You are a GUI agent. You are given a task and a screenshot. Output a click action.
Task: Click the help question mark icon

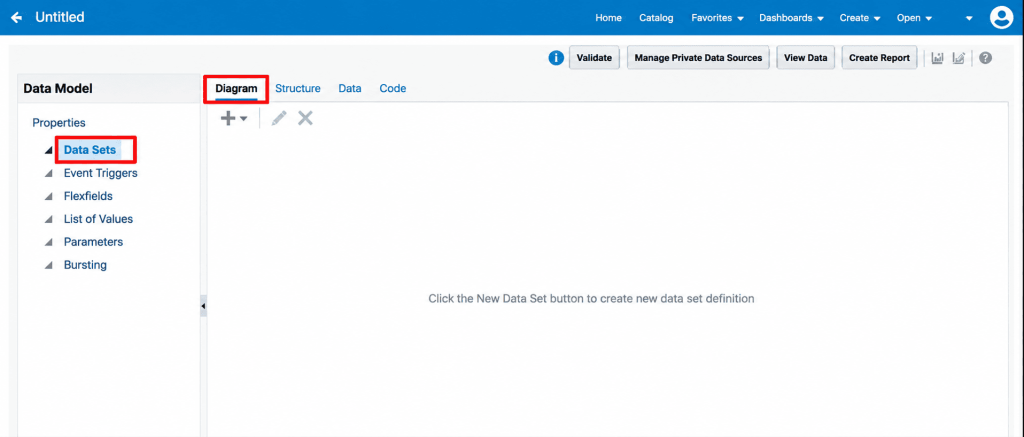(x=986, y=58)
